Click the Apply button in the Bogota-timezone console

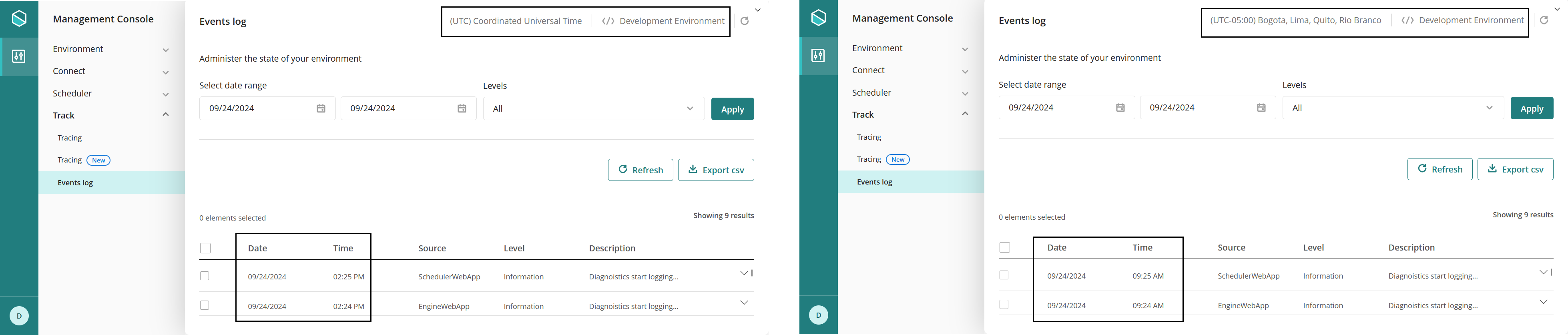(x=1532, y=108)
